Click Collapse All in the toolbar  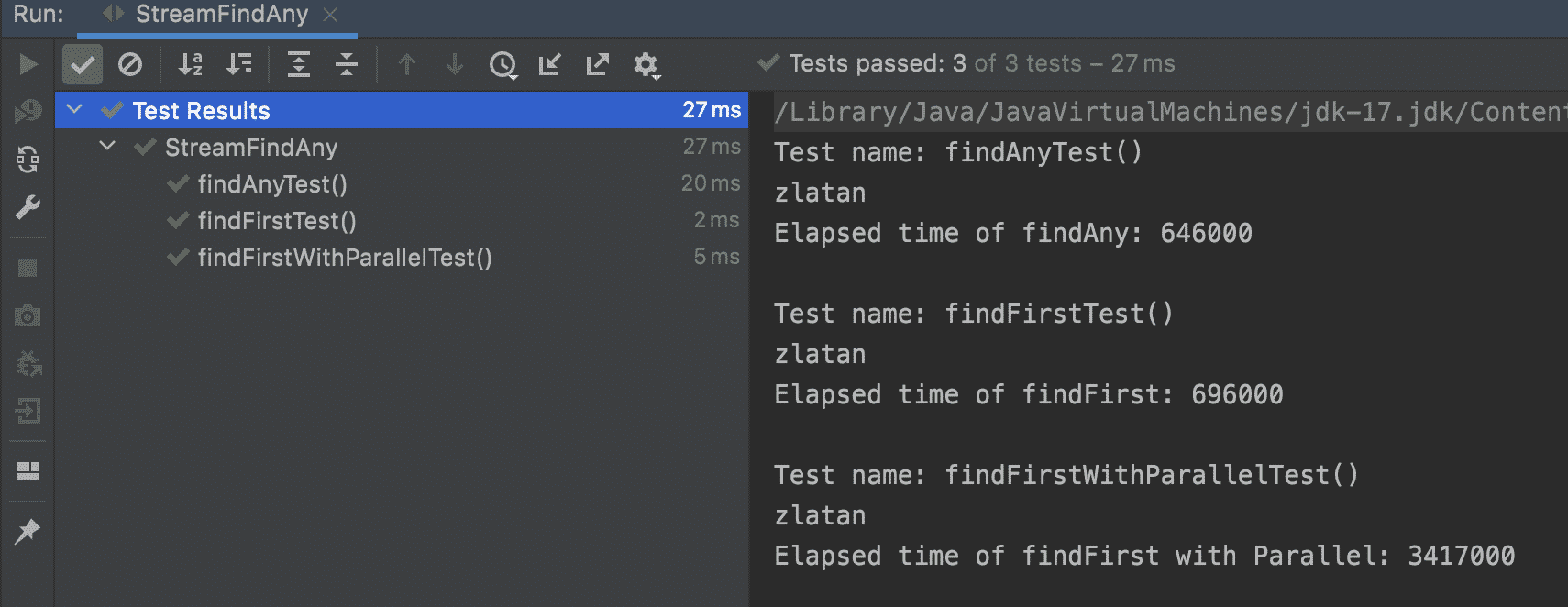coord(346,65)
